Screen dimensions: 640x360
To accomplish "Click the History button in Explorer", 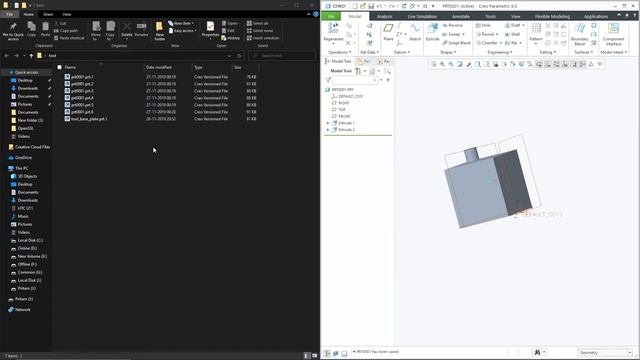I will coord(231,38).
